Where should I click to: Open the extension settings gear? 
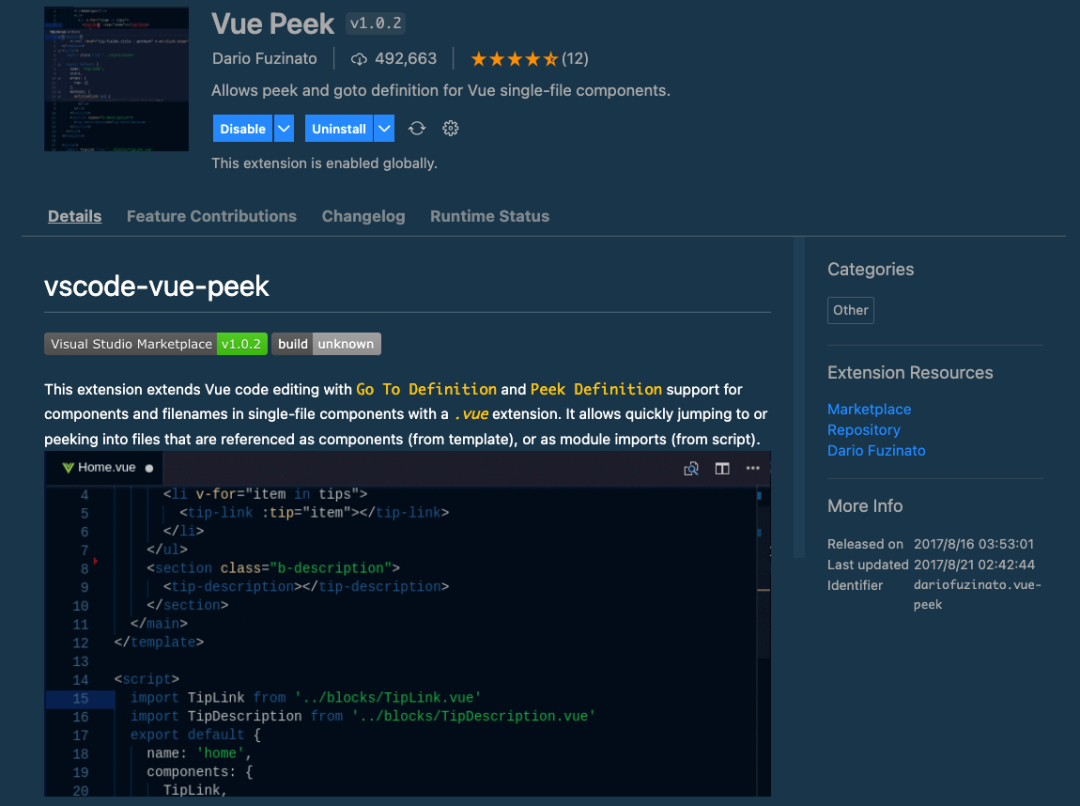click(x=450, y=128)
